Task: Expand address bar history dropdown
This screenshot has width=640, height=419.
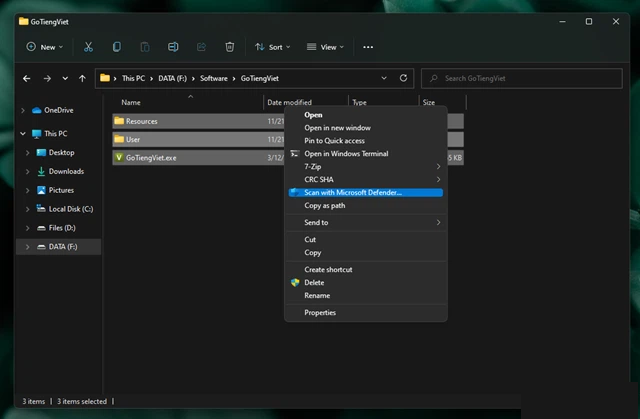Action: (x=384, y=78)
